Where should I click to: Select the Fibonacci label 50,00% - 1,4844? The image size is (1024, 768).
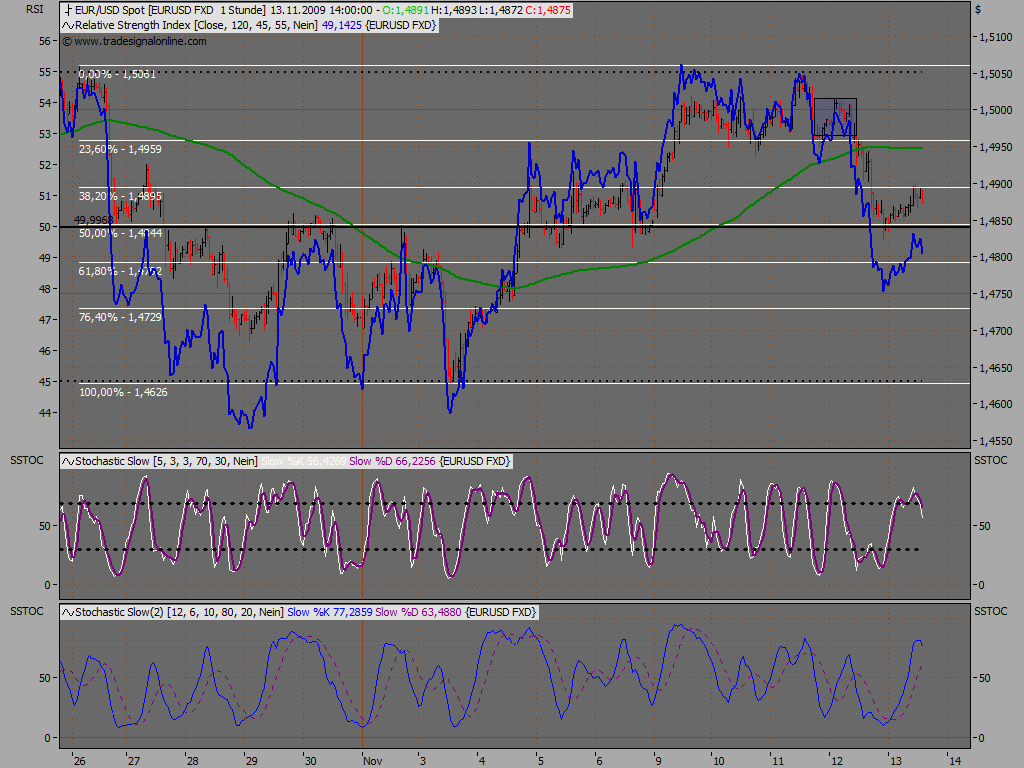click(120, 234)
